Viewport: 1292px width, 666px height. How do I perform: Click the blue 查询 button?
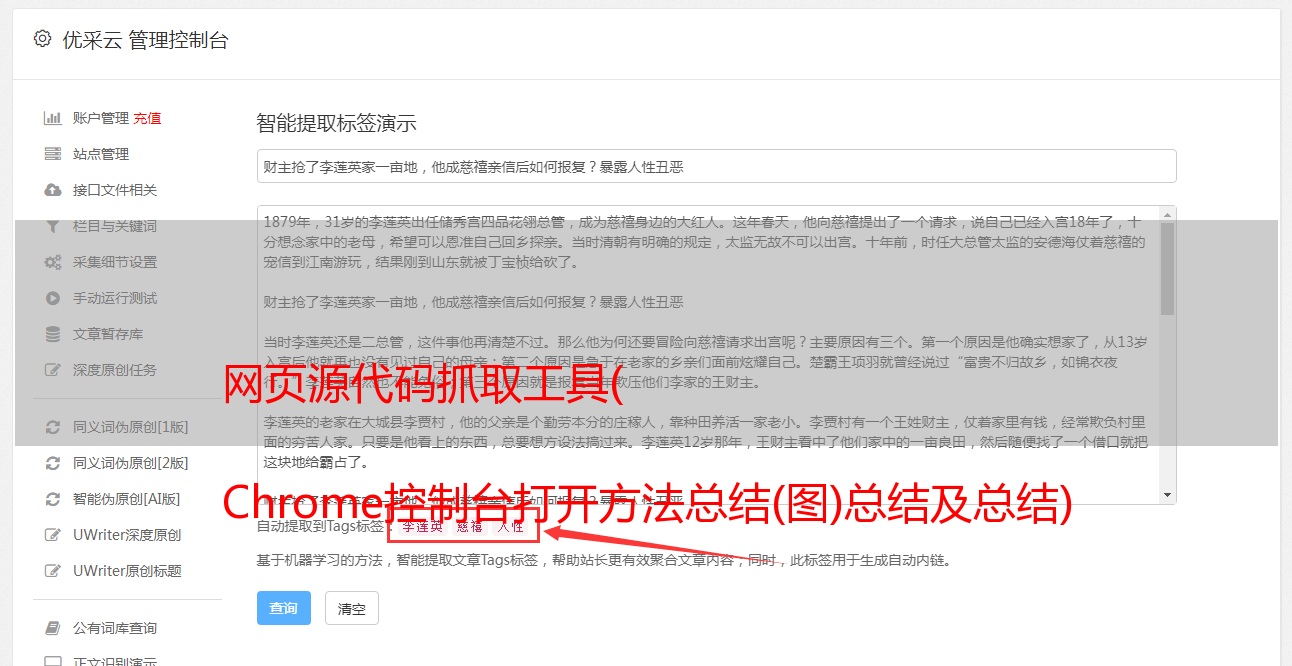[x=284, y=608]
